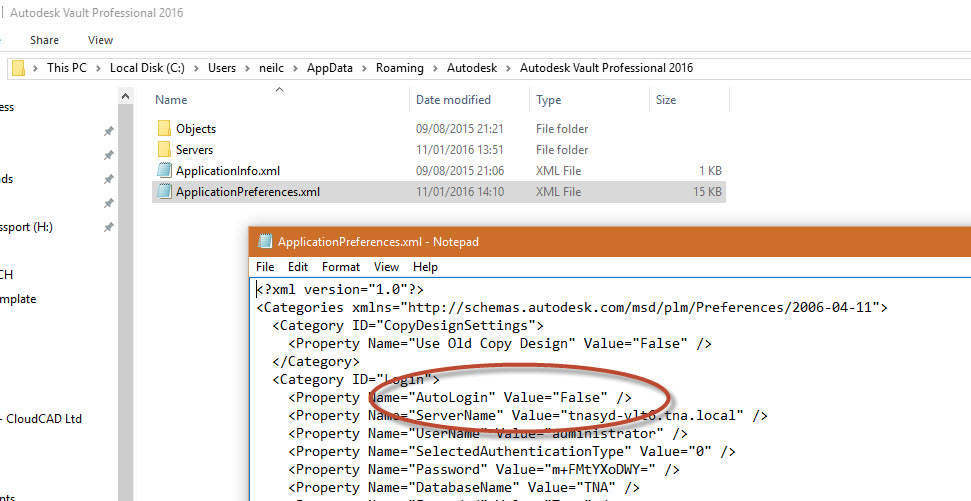Navigate to Autodesk breadcrumb segment
Image resolution: width=971 pixels, height=501 pixels.
tap(472, 68)
